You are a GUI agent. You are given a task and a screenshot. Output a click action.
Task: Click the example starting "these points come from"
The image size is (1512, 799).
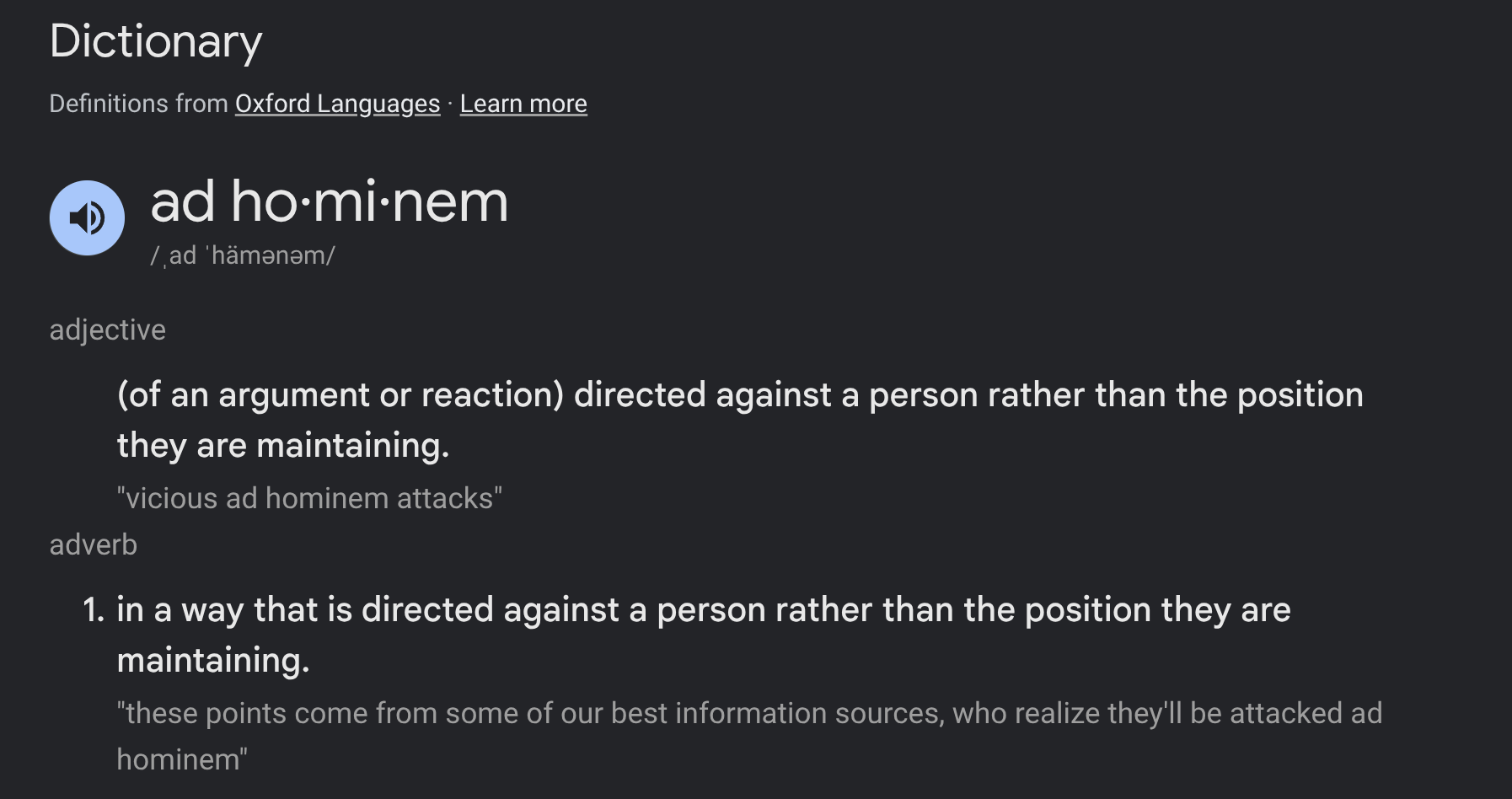[749, 736]
